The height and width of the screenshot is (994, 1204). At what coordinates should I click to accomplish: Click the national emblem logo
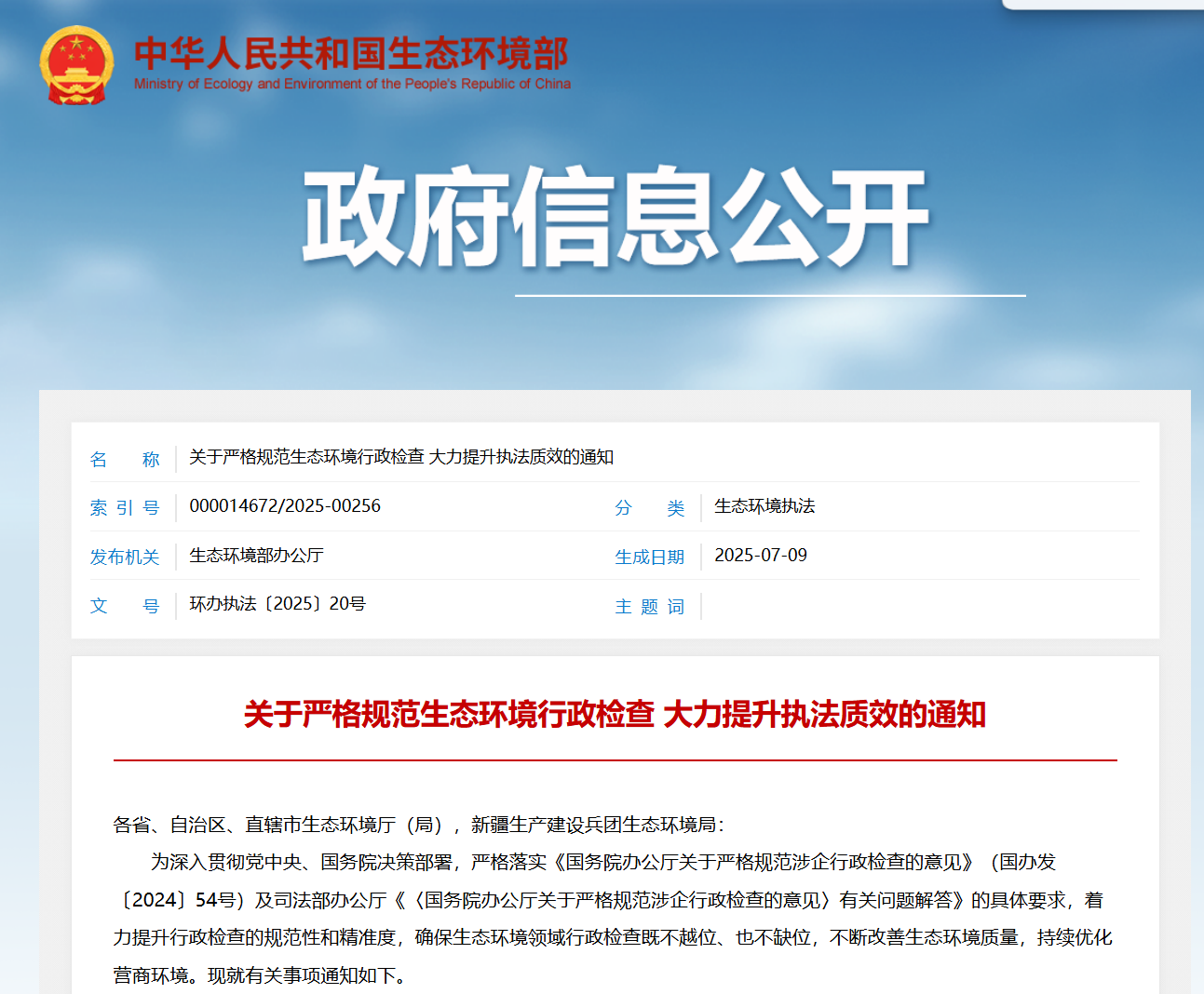point(76,65)
